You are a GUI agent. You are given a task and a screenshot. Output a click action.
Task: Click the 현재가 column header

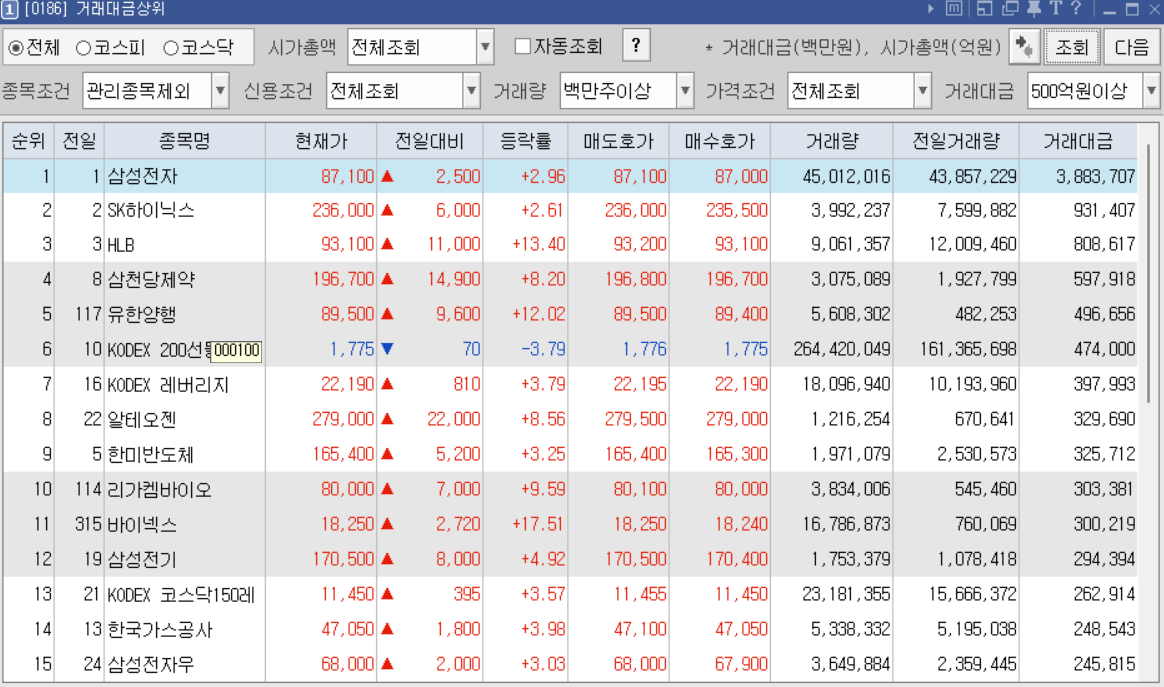(321, 140)
